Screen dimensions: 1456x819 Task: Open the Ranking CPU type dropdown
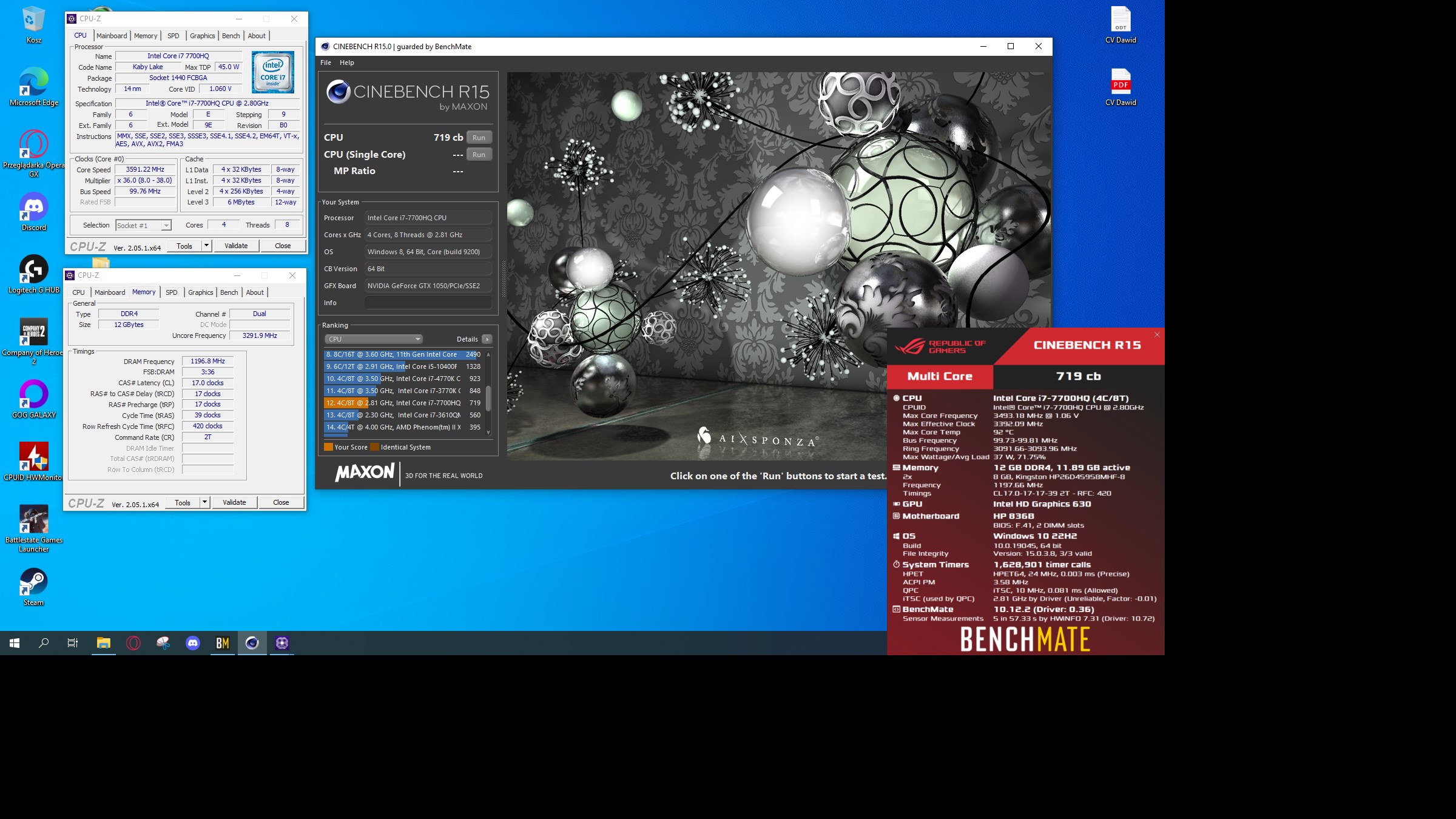pyautogui.click(x=374, y=339)
